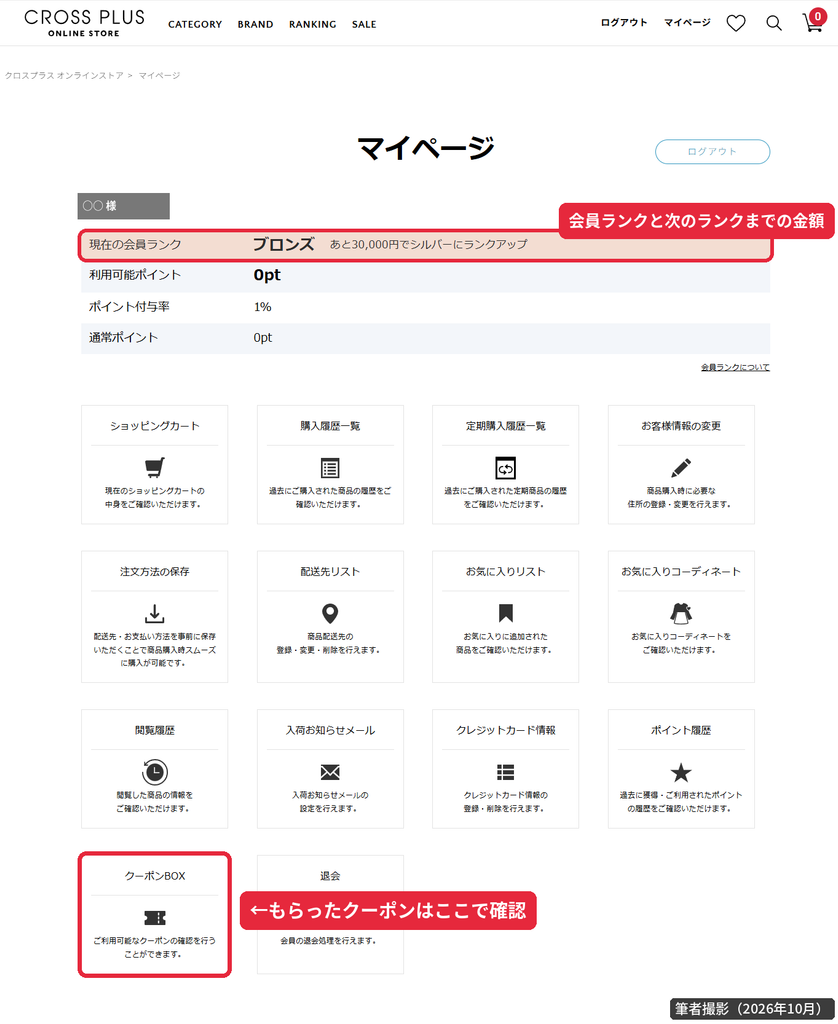Image resolution: width=838 pixels, height=1024 pixels.
Task: Open the 入荷お知らせメール card title
Action: [330, 730]
